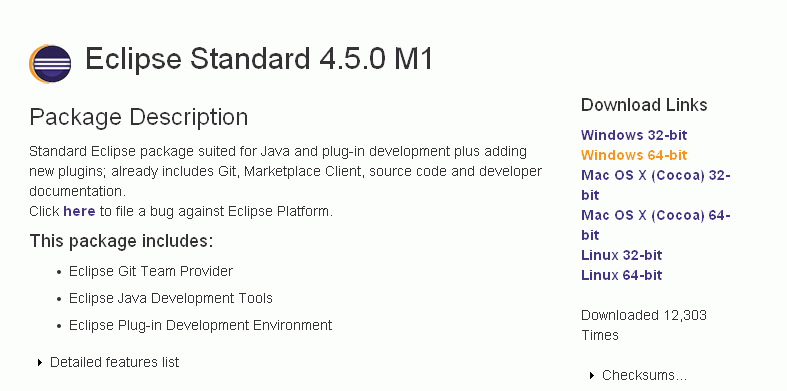Expand the Checksums… label
Viewport: 787px width, 391px height.
point(644,375)
